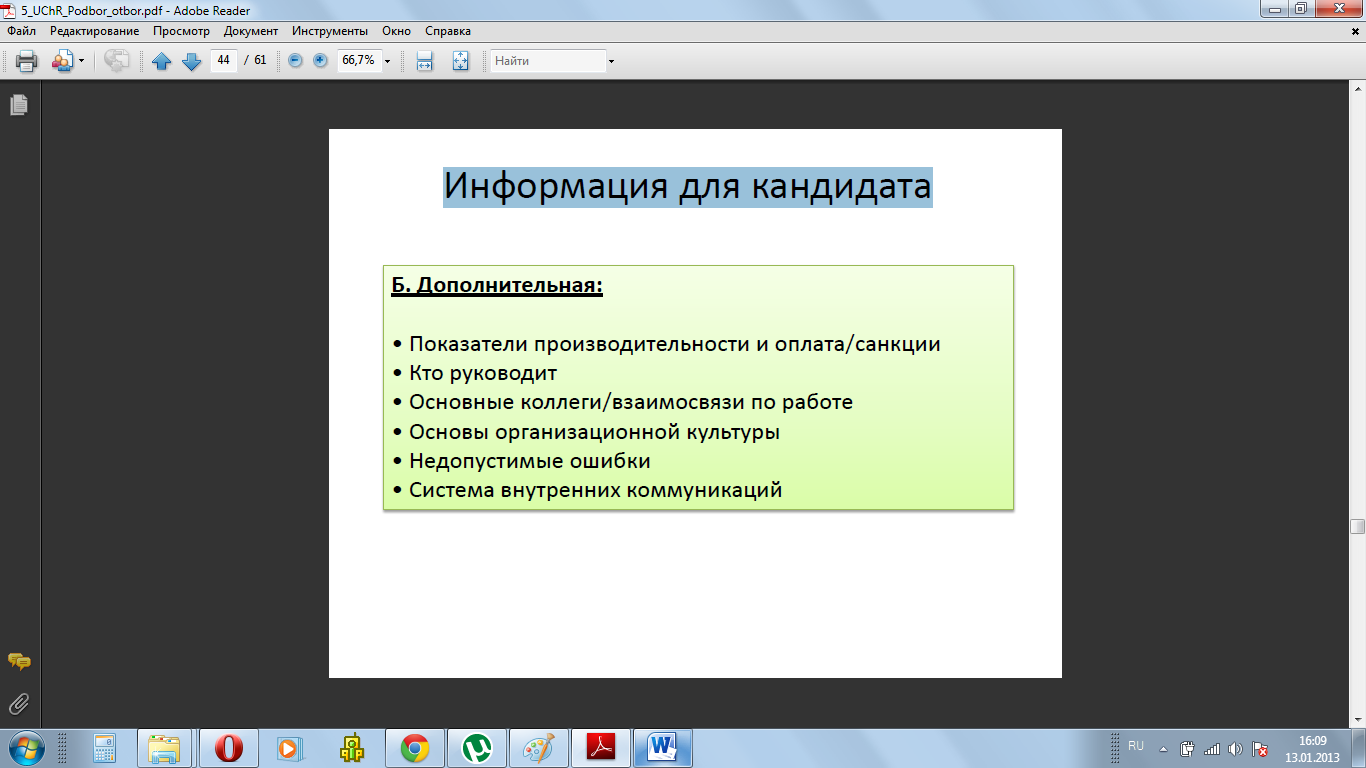Go to previous page with up arrow

click(162, 61)
